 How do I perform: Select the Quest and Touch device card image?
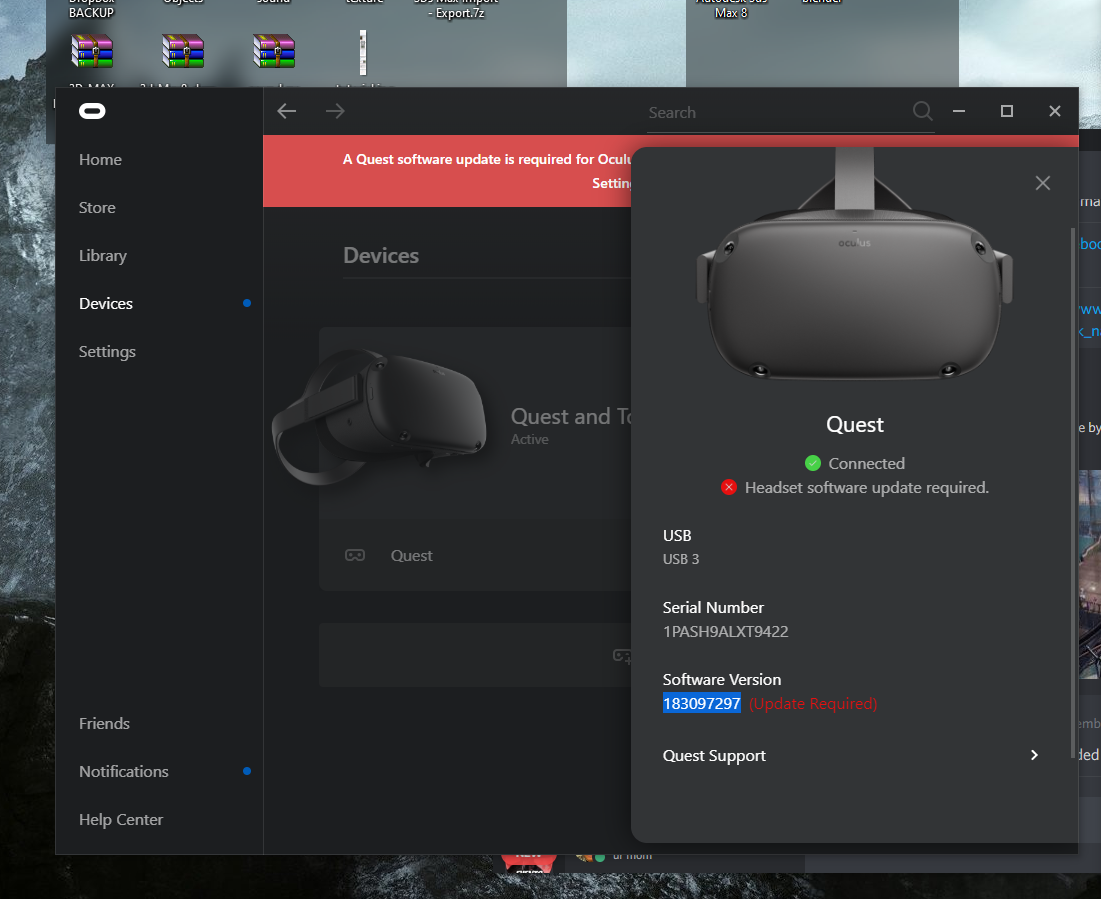[x=379, y=416]
